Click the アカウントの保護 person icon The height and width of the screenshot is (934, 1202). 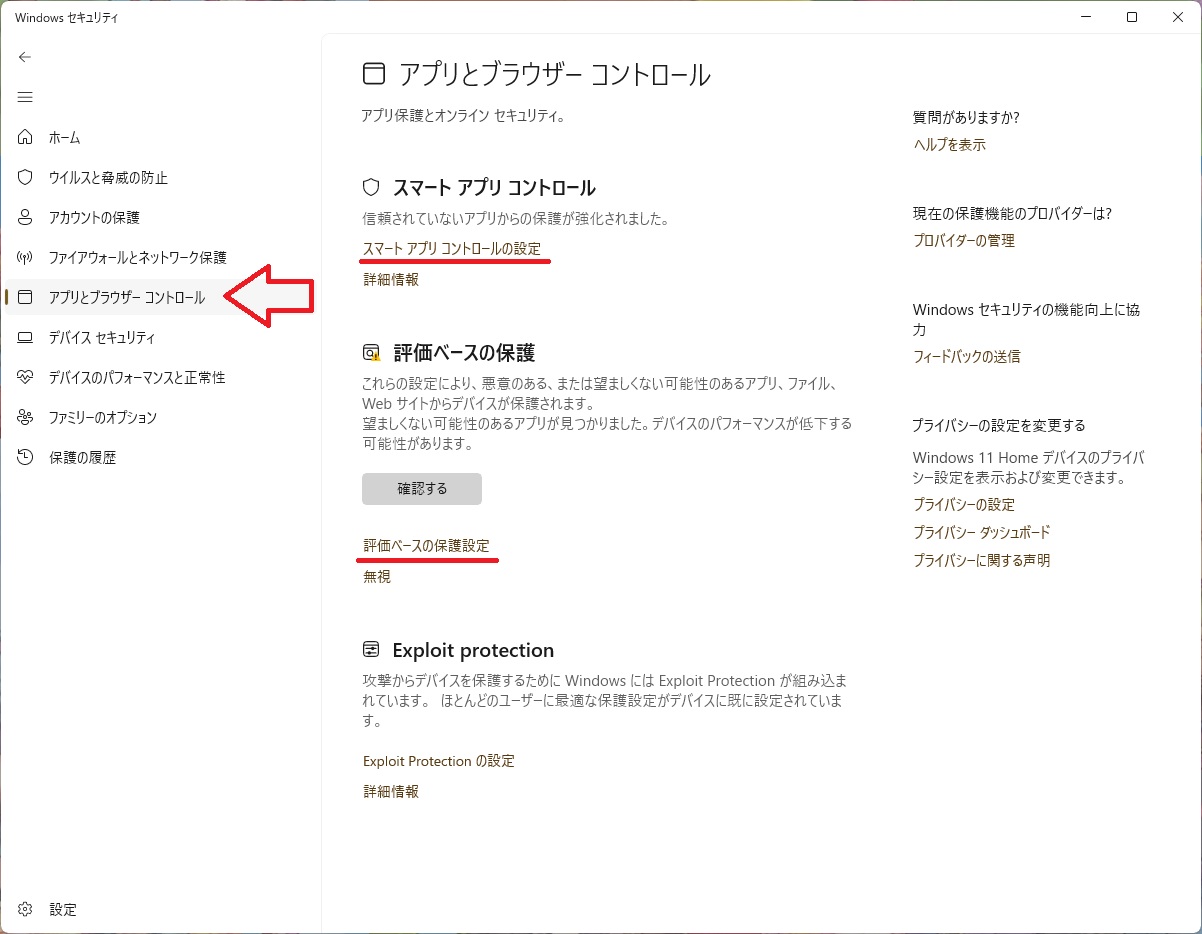26,217
